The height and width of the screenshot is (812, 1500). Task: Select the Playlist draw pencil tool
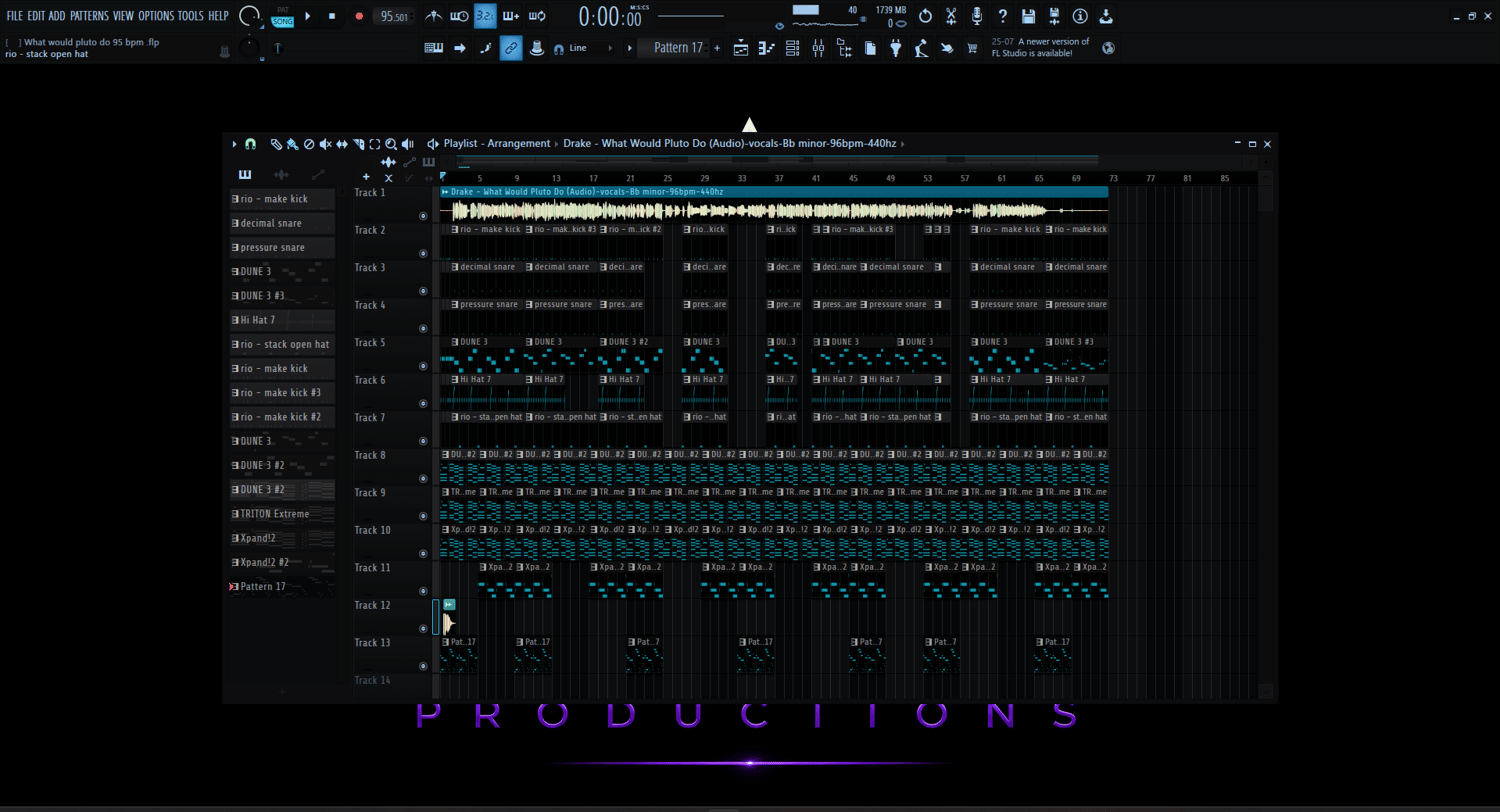tap(276, 144)
